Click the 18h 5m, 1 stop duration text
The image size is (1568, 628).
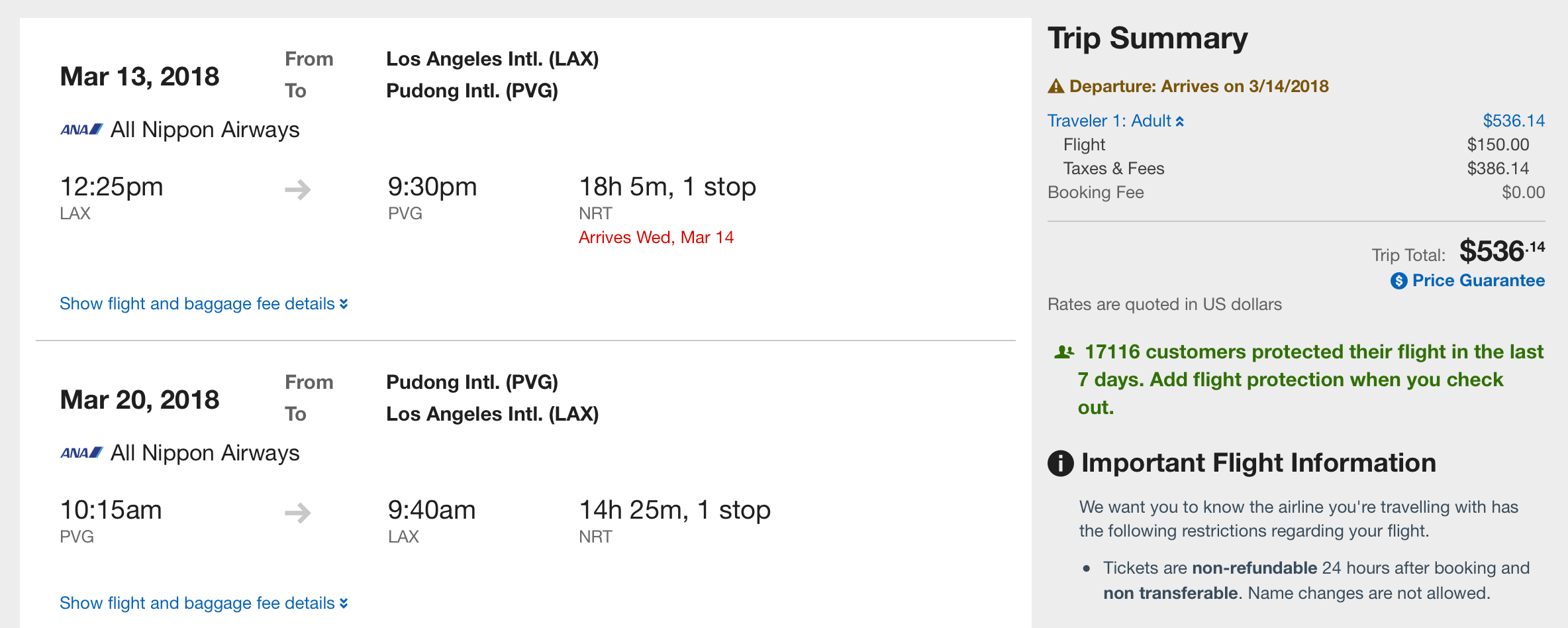pyautogui.click(x=667, y=187)
